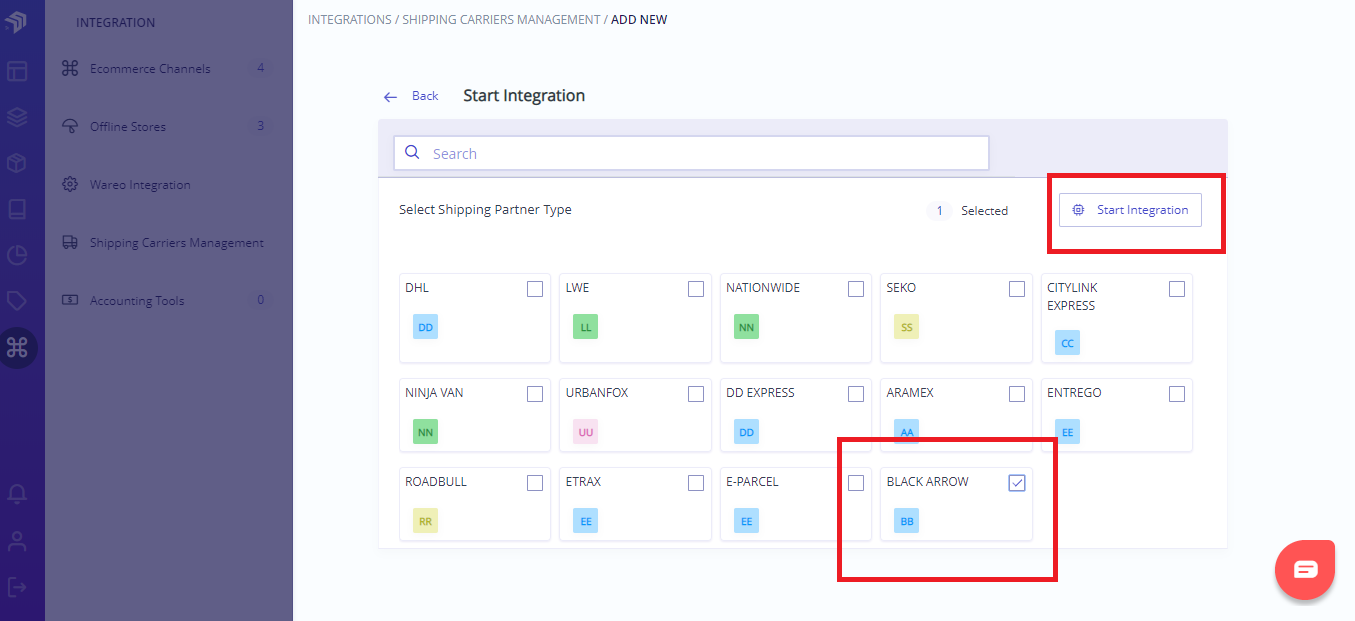Click the Back link

[425, 96]
